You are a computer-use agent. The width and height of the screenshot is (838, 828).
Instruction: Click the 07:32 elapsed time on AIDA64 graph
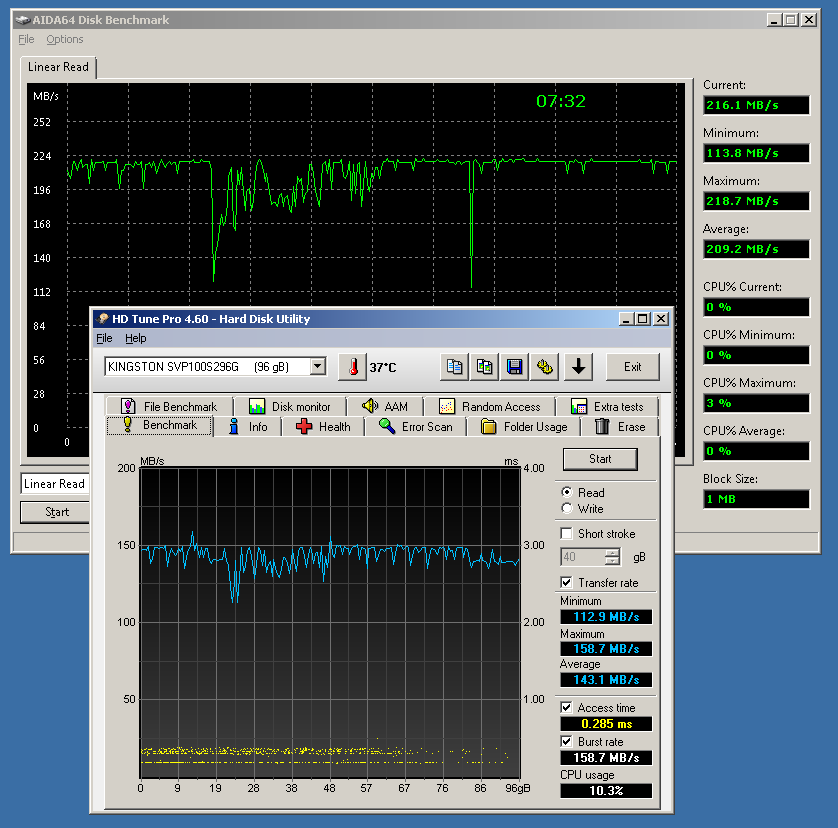point(561,101)
